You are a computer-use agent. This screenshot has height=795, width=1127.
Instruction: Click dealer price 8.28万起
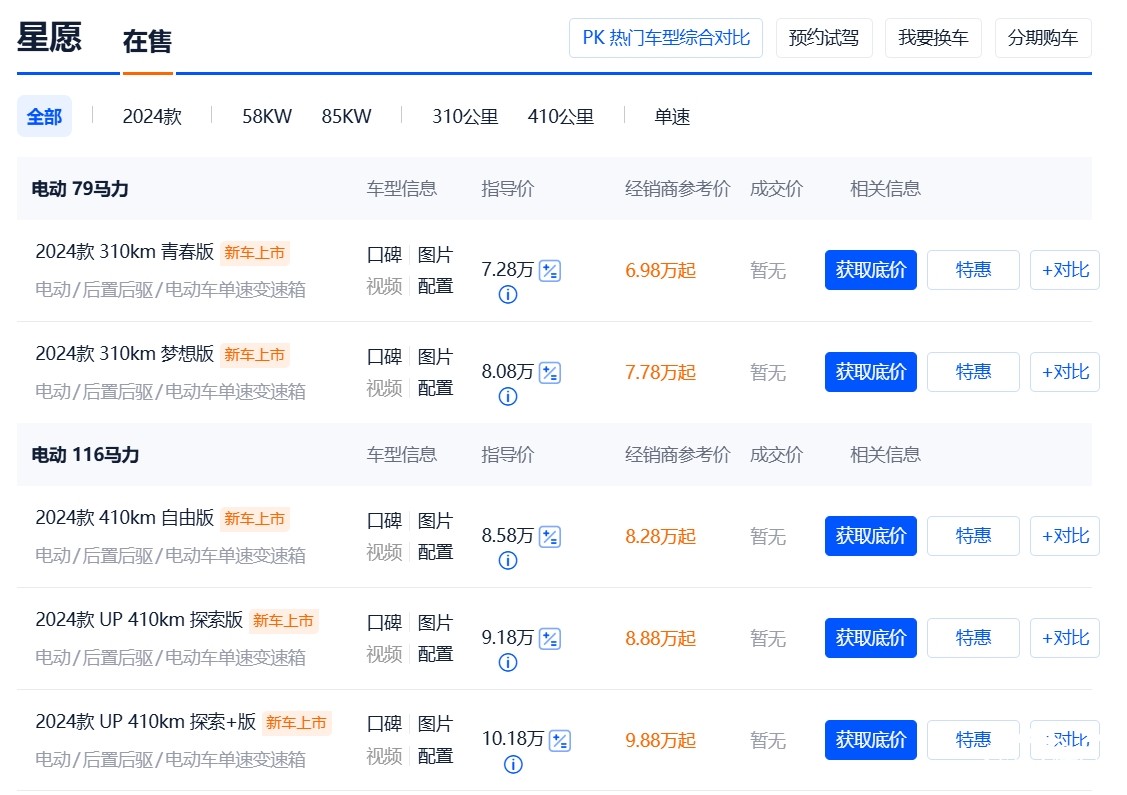(661, 537)
